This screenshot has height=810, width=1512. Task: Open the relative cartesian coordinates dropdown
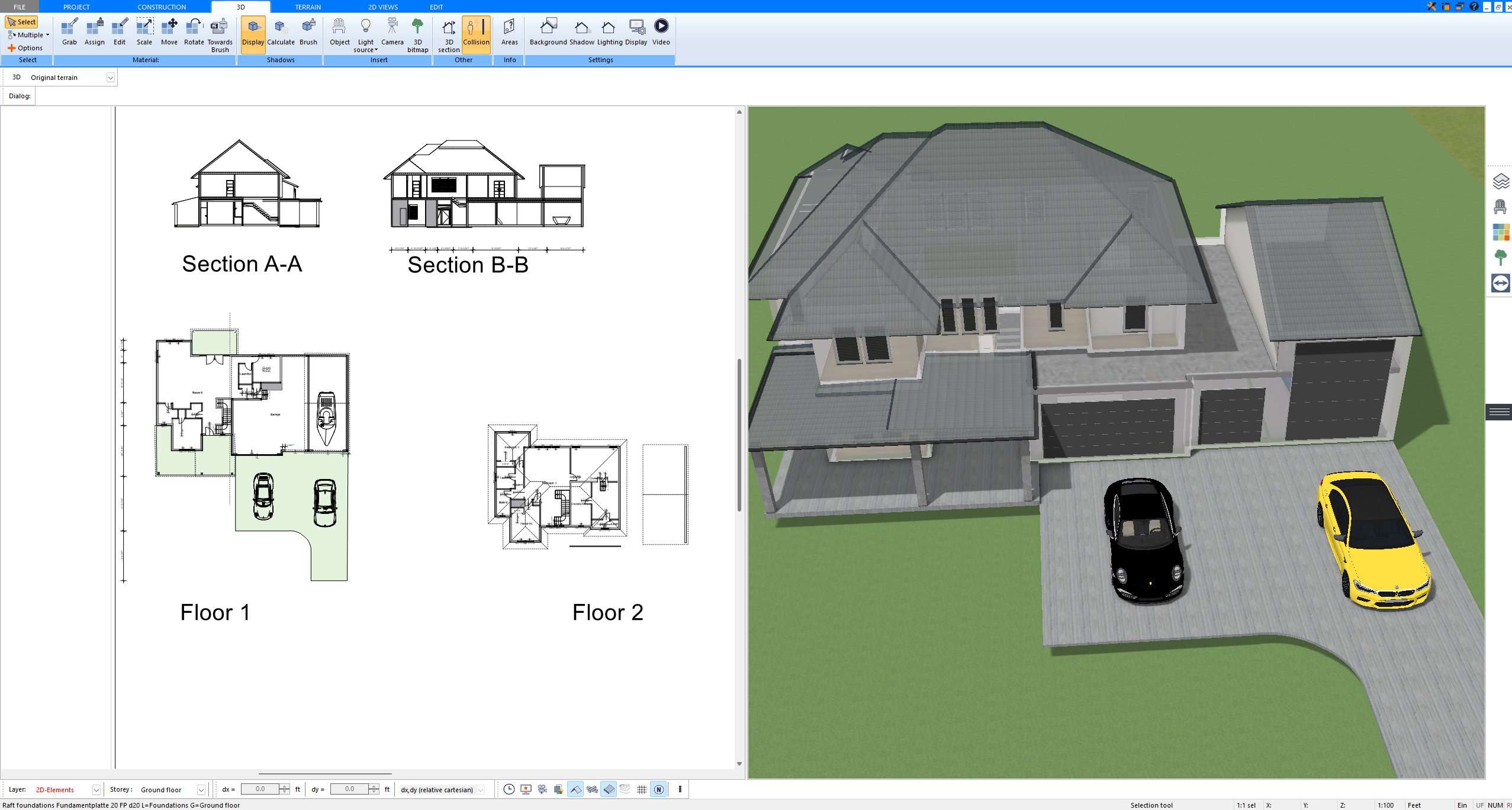[479, 789]
